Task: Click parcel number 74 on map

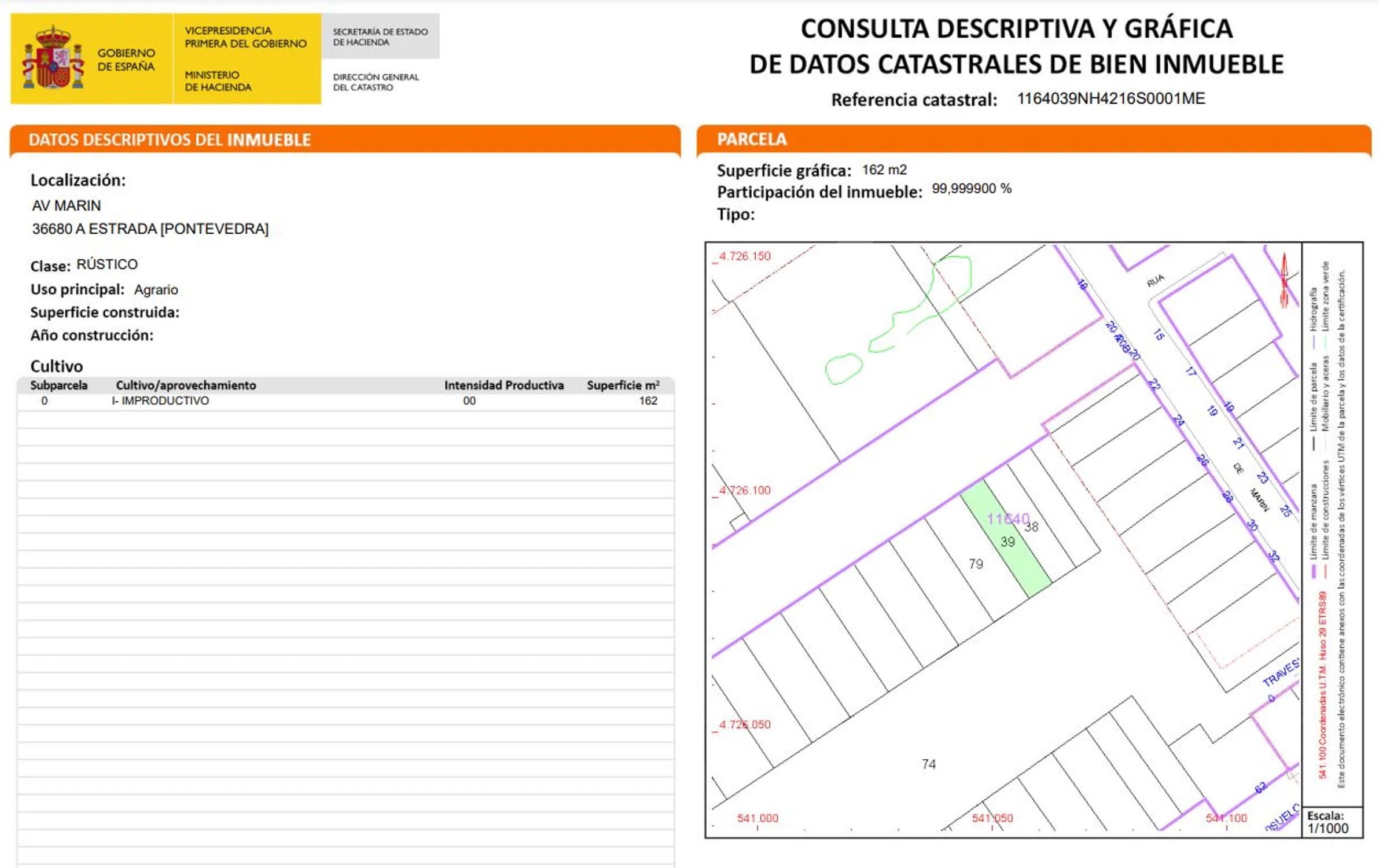Action: (x=928, y=764)
